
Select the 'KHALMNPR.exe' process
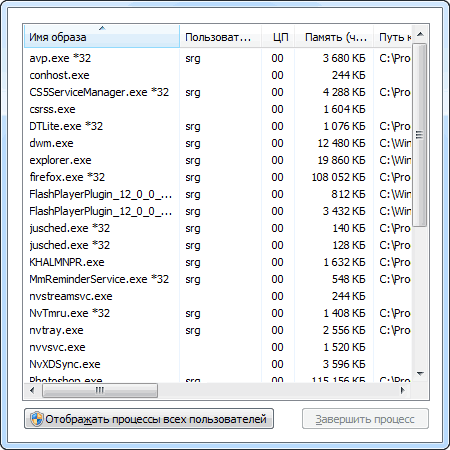click(218, 262)
